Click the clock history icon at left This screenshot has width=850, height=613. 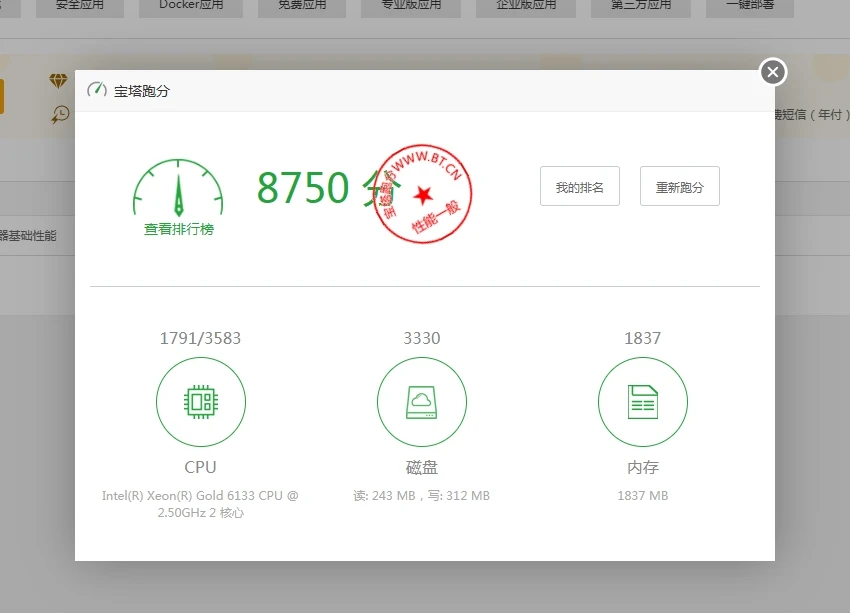click(61, 114)
